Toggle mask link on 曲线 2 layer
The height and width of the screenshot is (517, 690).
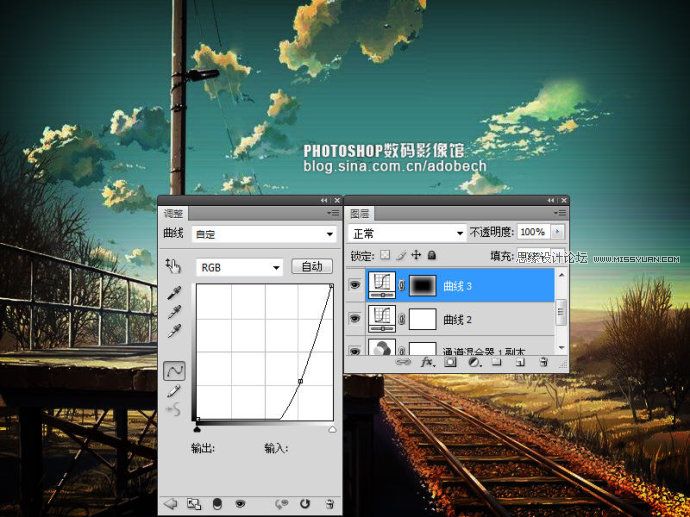[402, 319]
